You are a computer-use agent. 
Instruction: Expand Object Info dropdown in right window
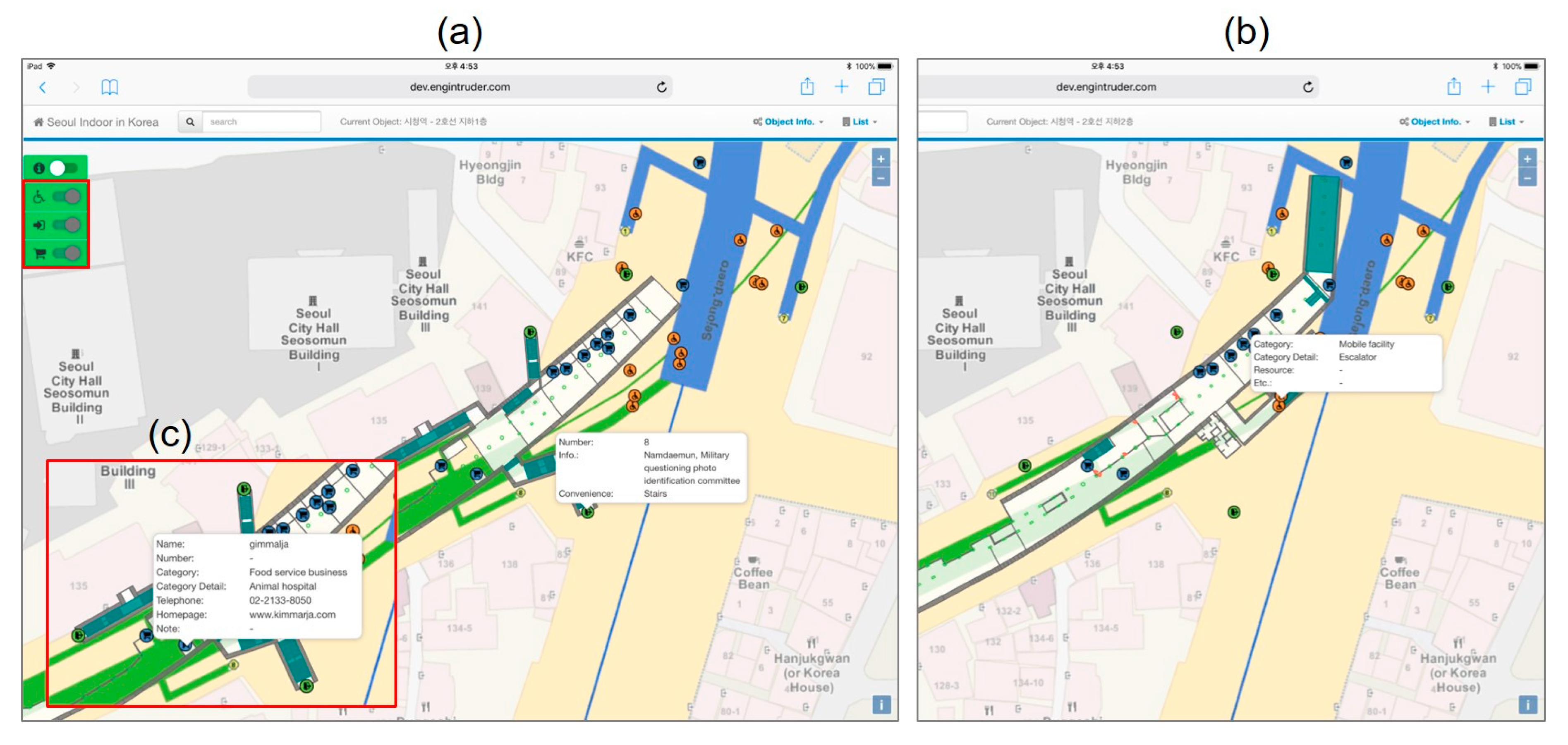point(1435,122)
